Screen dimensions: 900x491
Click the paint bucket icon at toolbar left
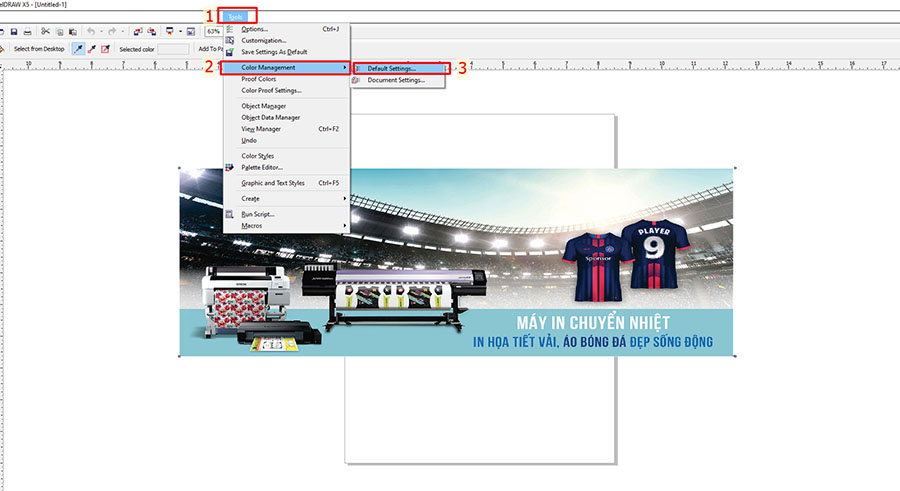2,49
